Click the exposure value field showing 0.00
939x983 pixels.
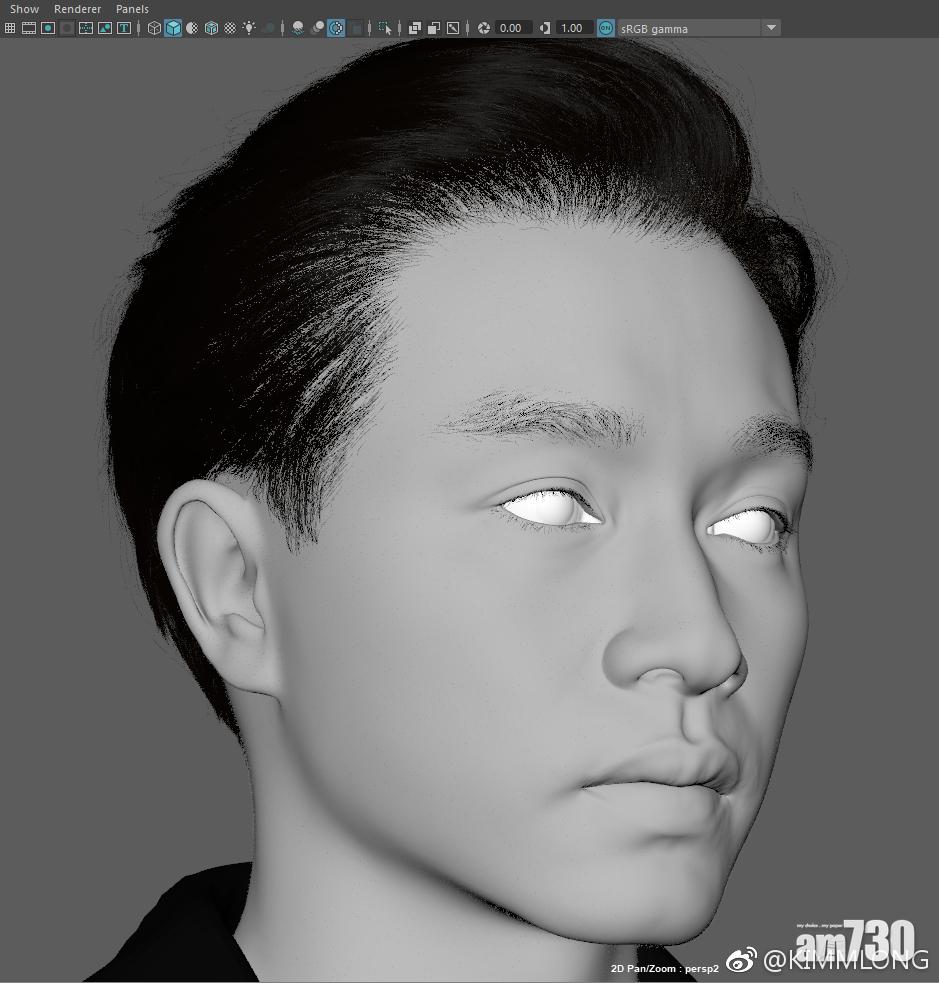512,28
